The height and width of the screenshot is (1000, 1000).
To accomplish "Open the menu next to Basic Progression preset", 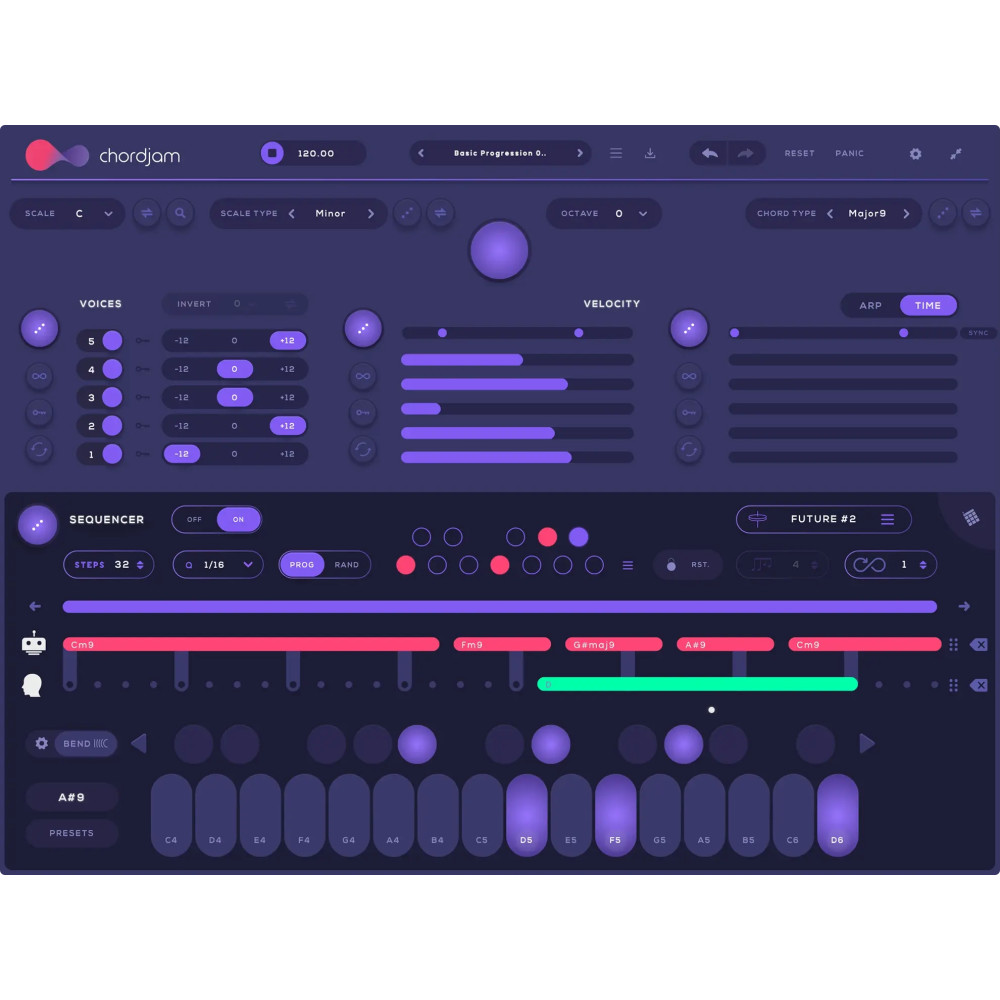I will click(615, 153).
